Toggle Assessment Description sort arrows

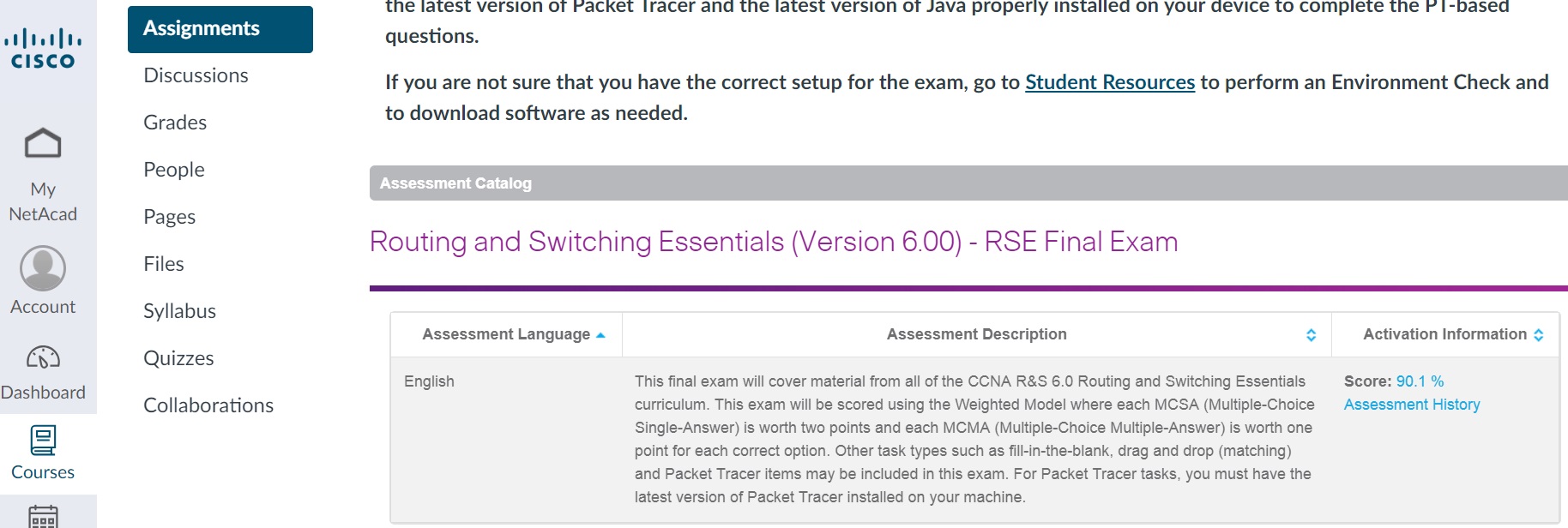[x=1311, y=335]
